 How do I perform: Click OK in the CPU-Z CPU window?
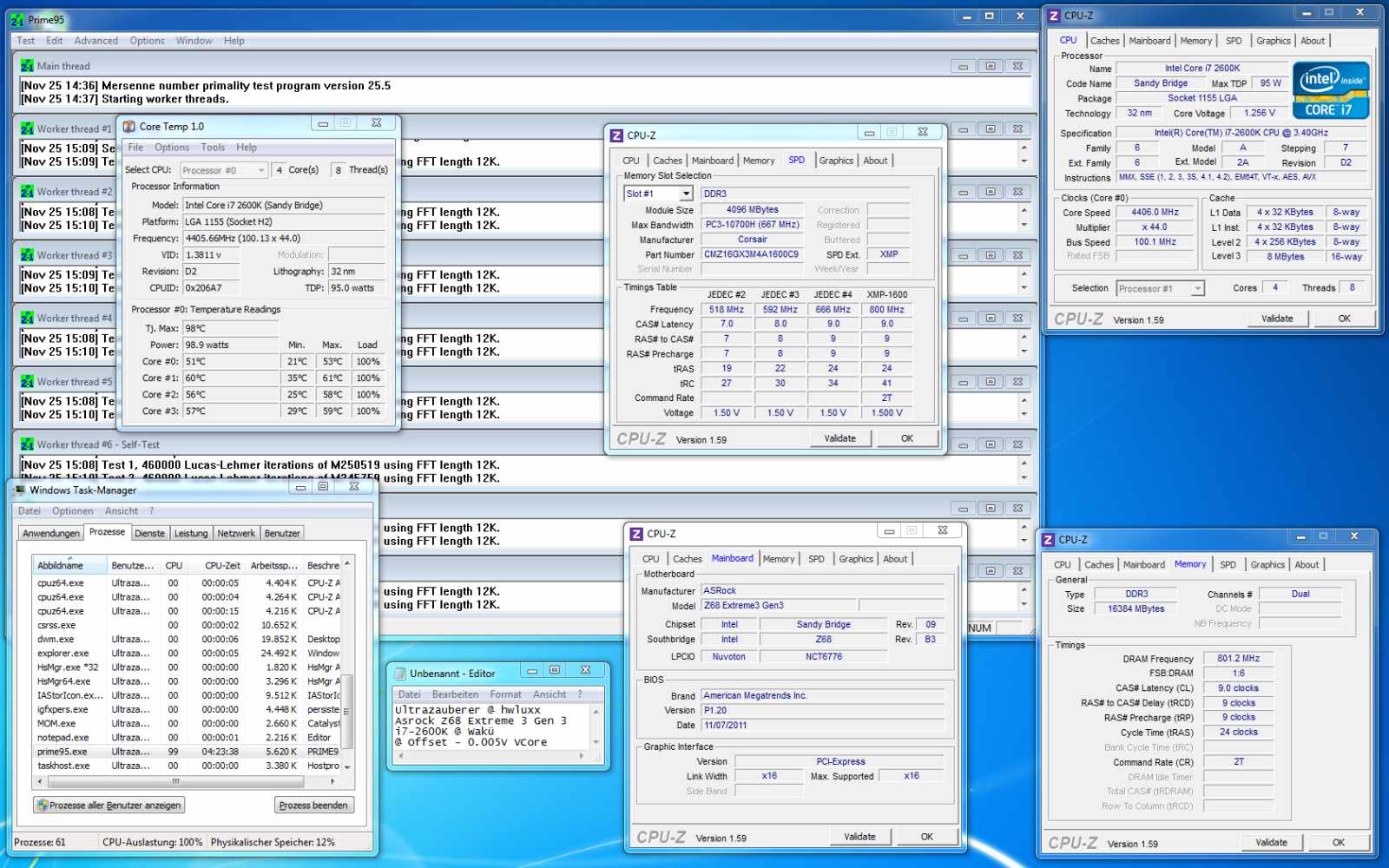pos(1344,319)
